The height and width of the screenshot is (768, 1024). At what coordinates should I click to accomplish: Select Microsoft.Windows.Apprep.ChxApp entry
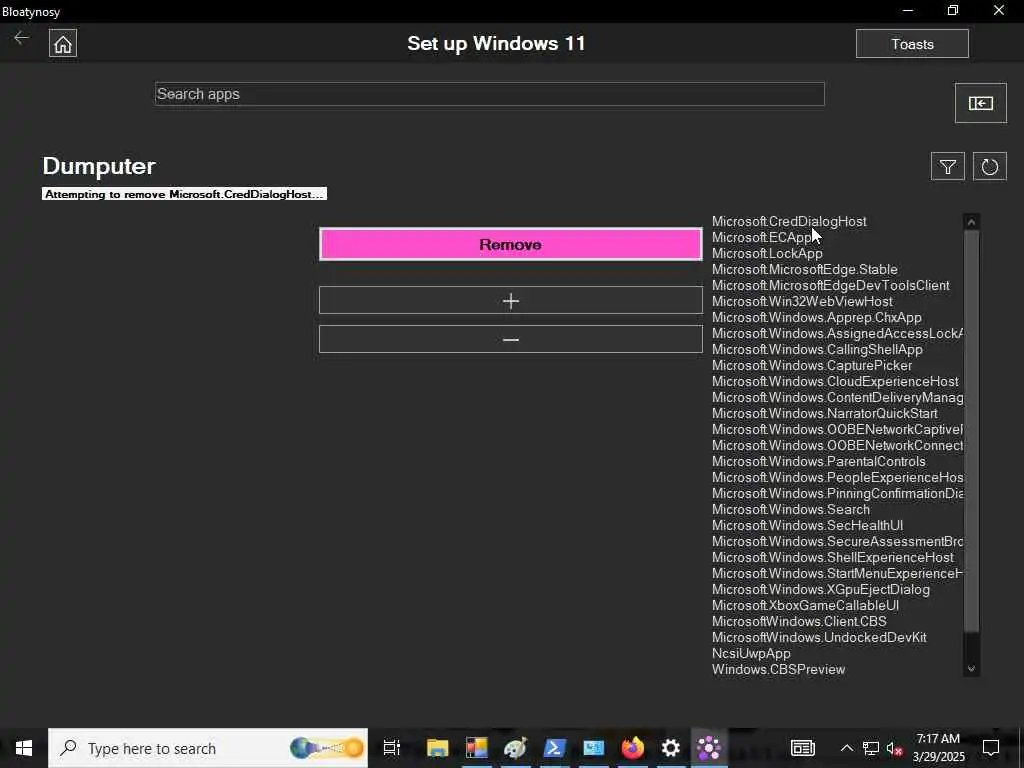(816, 317)
